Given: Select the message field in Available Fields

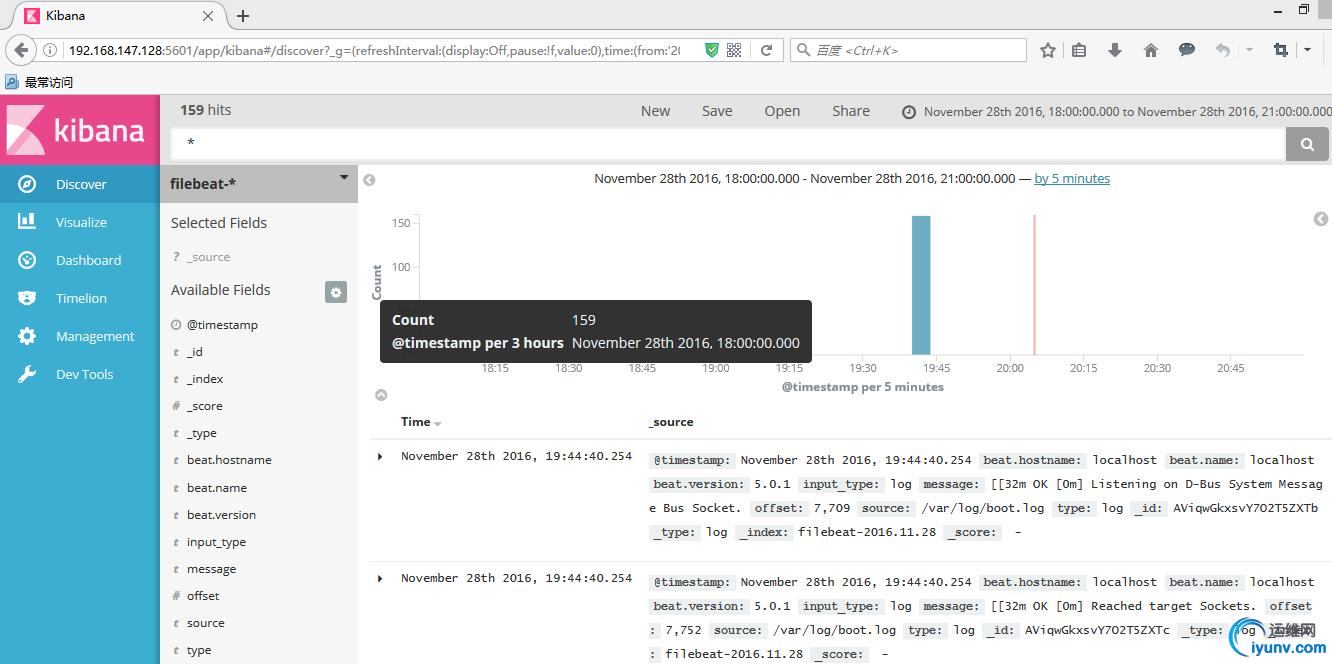Looking at the screenshot, I should pos(212,569).
